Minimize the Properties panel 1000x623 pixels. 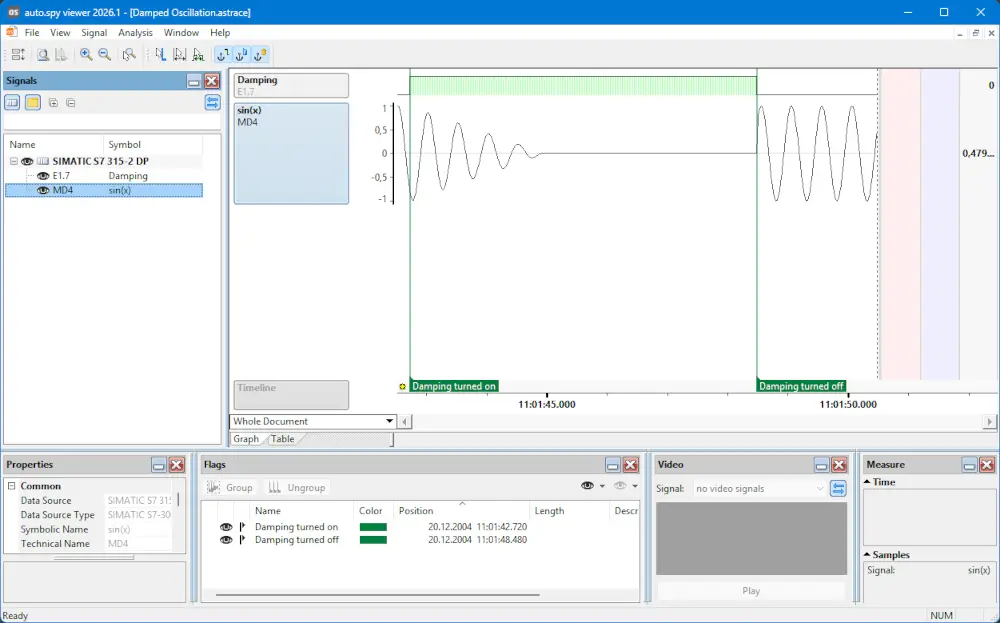159,465
